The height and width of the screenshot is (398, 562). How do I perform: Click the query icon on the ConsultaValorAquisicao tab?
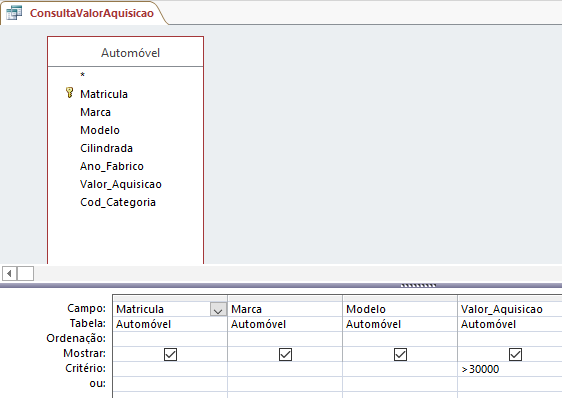(14, 13)
